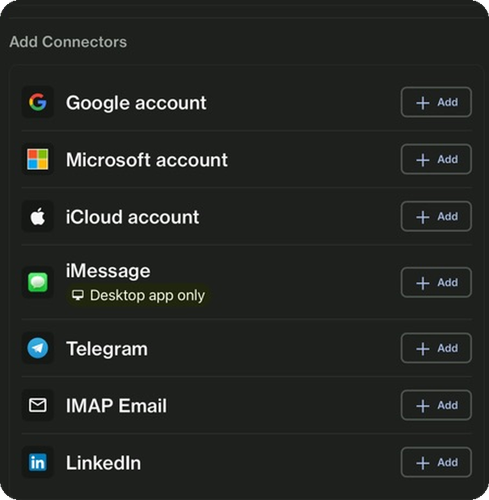The image size is (489, 500).
Task: Select the Microsoft account label
Action: click(147, 160)
